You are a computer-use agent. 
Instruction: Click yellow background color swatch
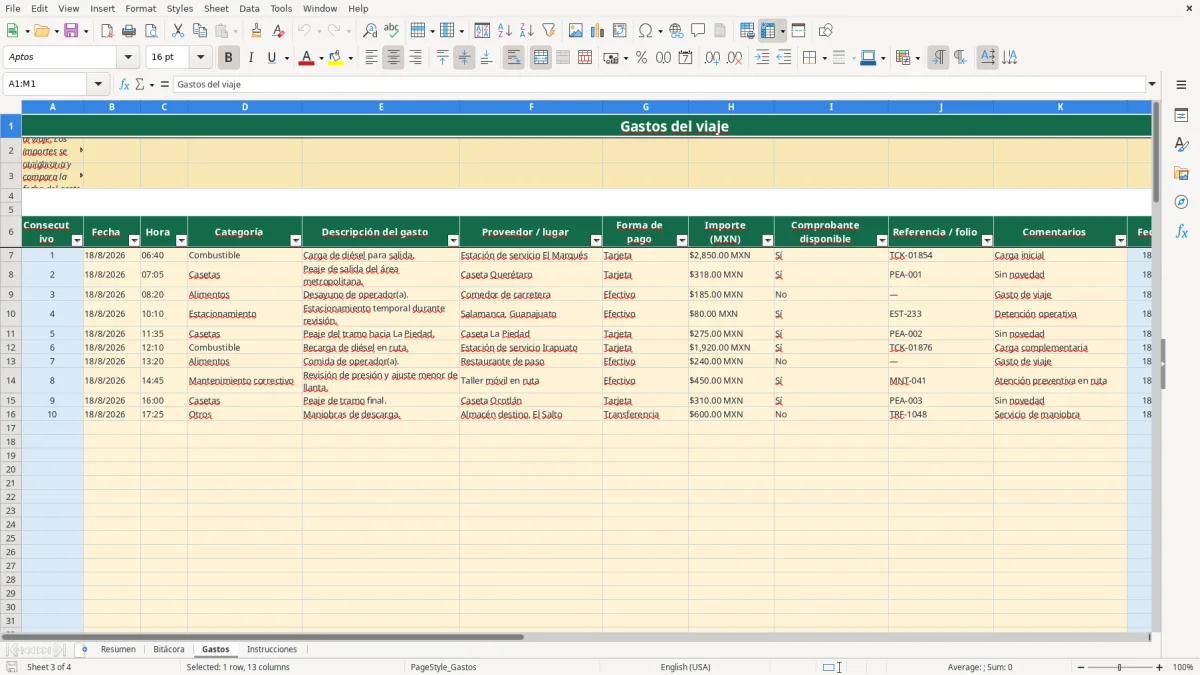point(336,58)
